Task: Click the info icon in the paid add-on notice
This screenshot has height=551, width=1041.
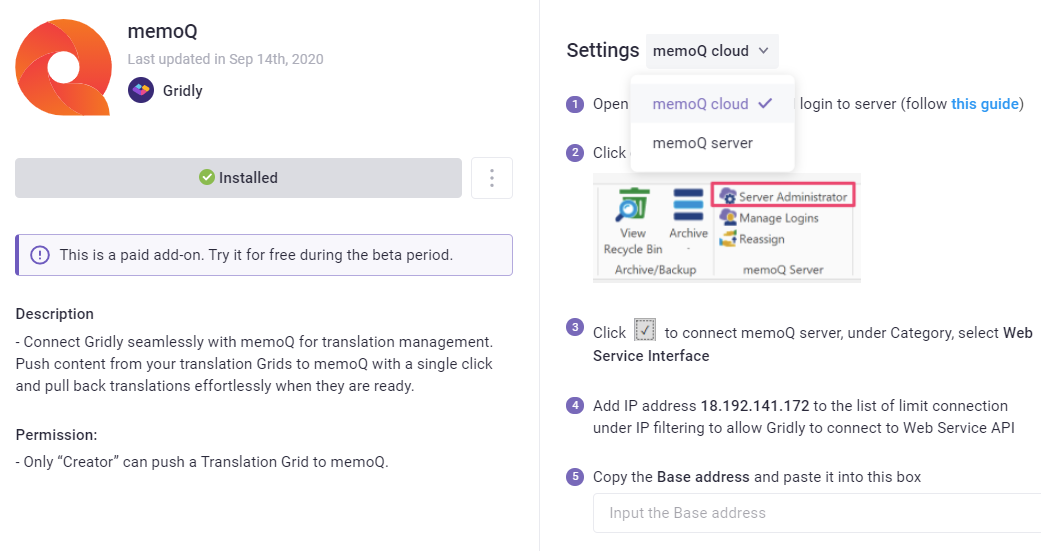Action: [40, 255]
